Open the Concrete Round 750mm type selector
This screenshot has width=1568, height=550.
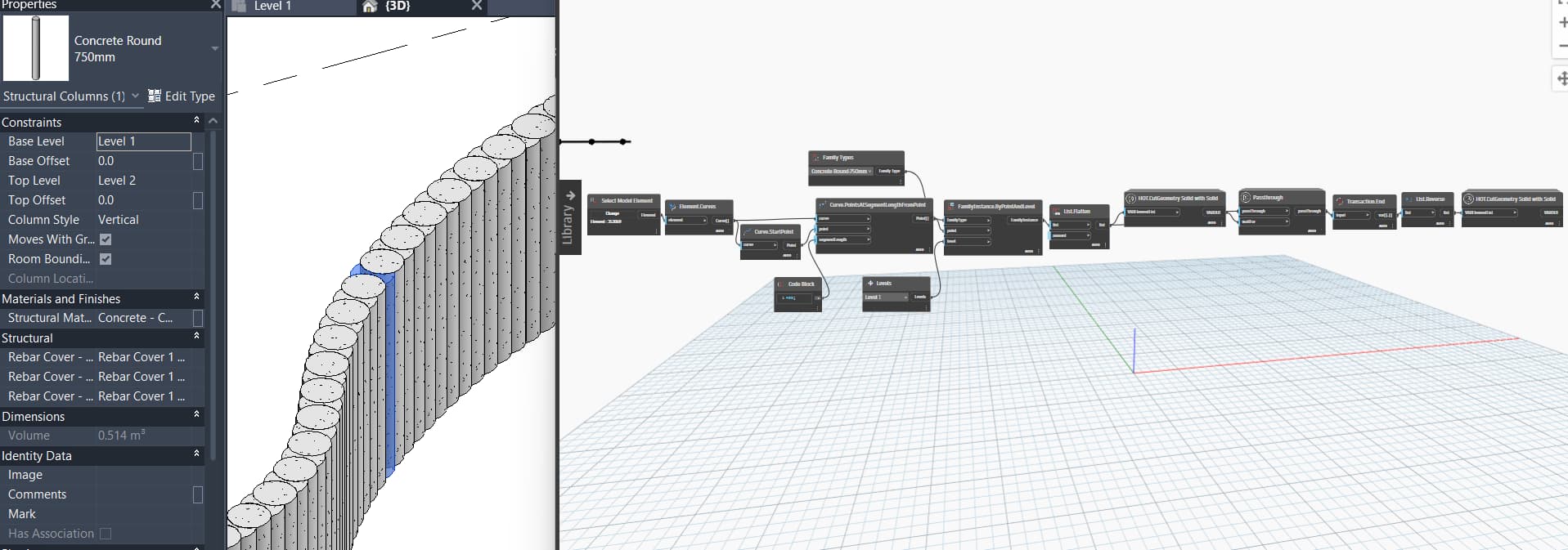point(215,48)
